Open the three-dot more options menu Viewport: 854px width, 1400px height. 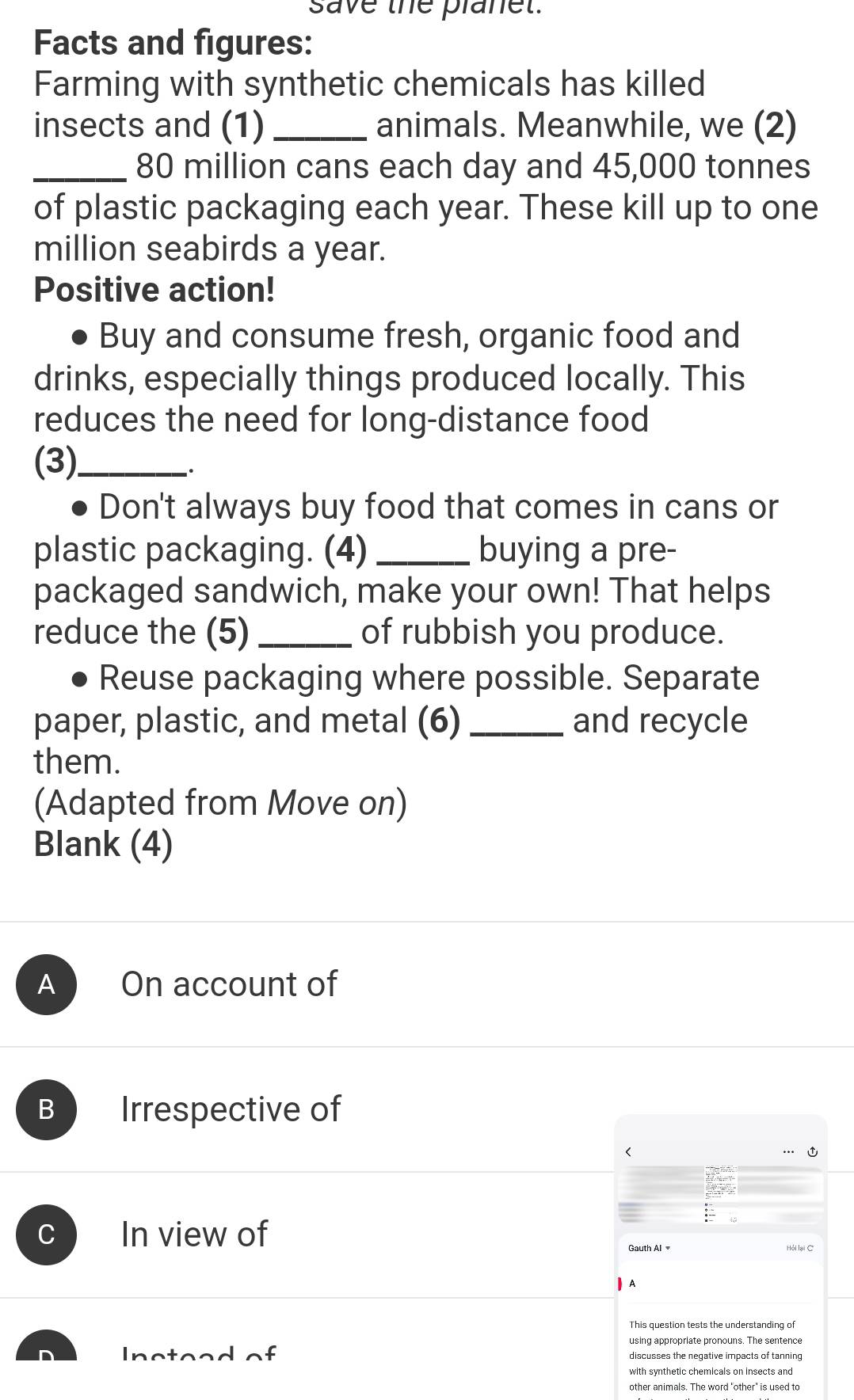787,1151
